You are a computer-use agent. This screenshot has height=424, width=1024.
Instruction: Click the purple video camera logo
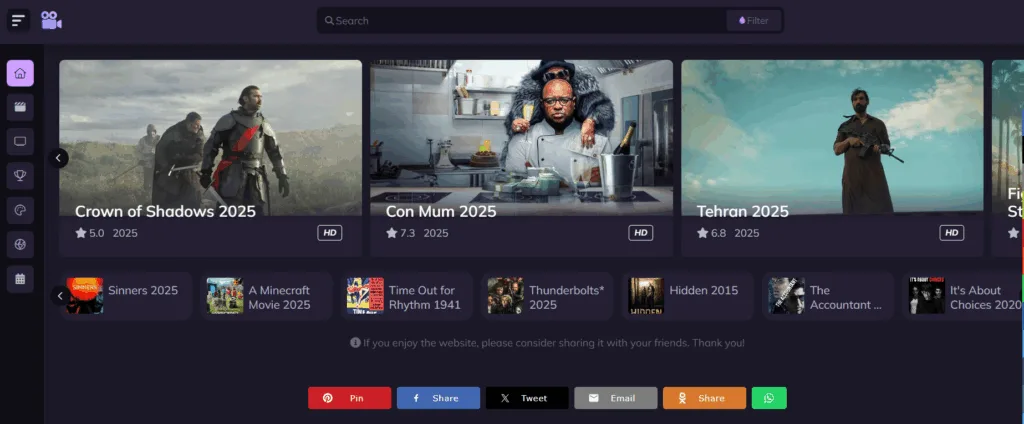(x=52, y=20)
